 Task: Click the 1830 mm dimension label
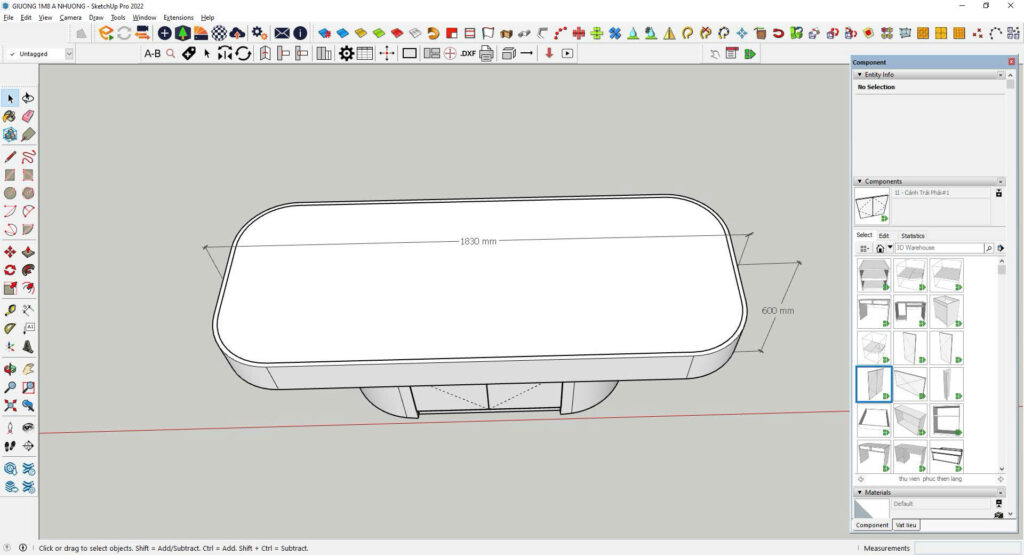(x=478, y=242)
